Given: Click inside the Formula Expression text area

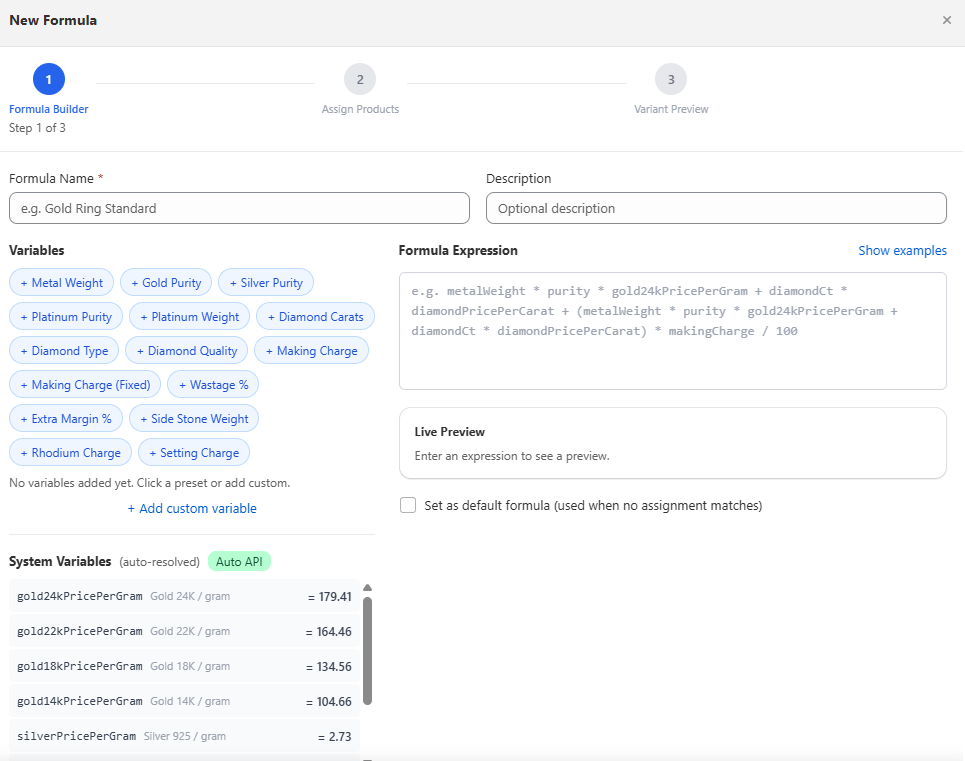Looking at the screenshot, I should (x=672, y=331).
